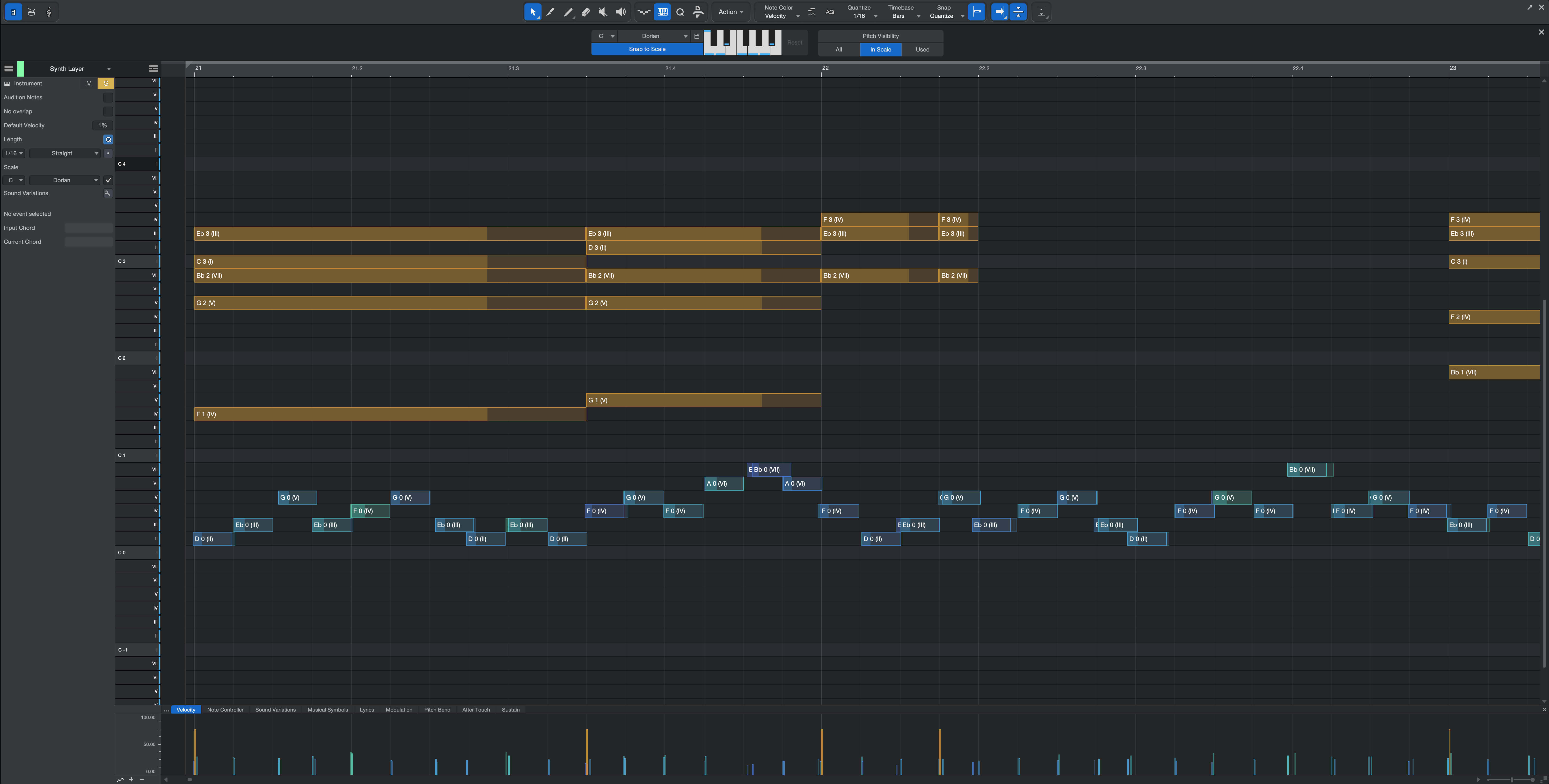Click the humanize icon beside Note Color

[811, 12]
